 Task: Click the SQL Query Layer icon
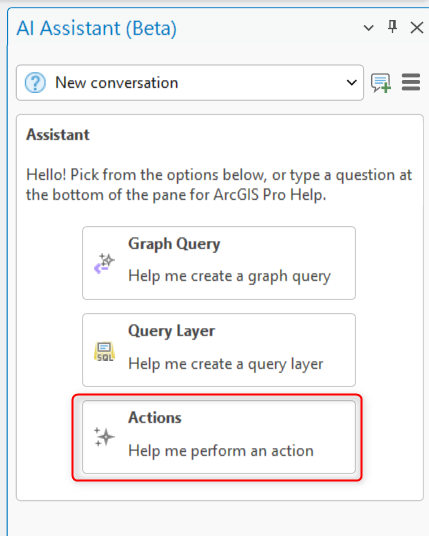pyautogui.click(x=104, y=351)
